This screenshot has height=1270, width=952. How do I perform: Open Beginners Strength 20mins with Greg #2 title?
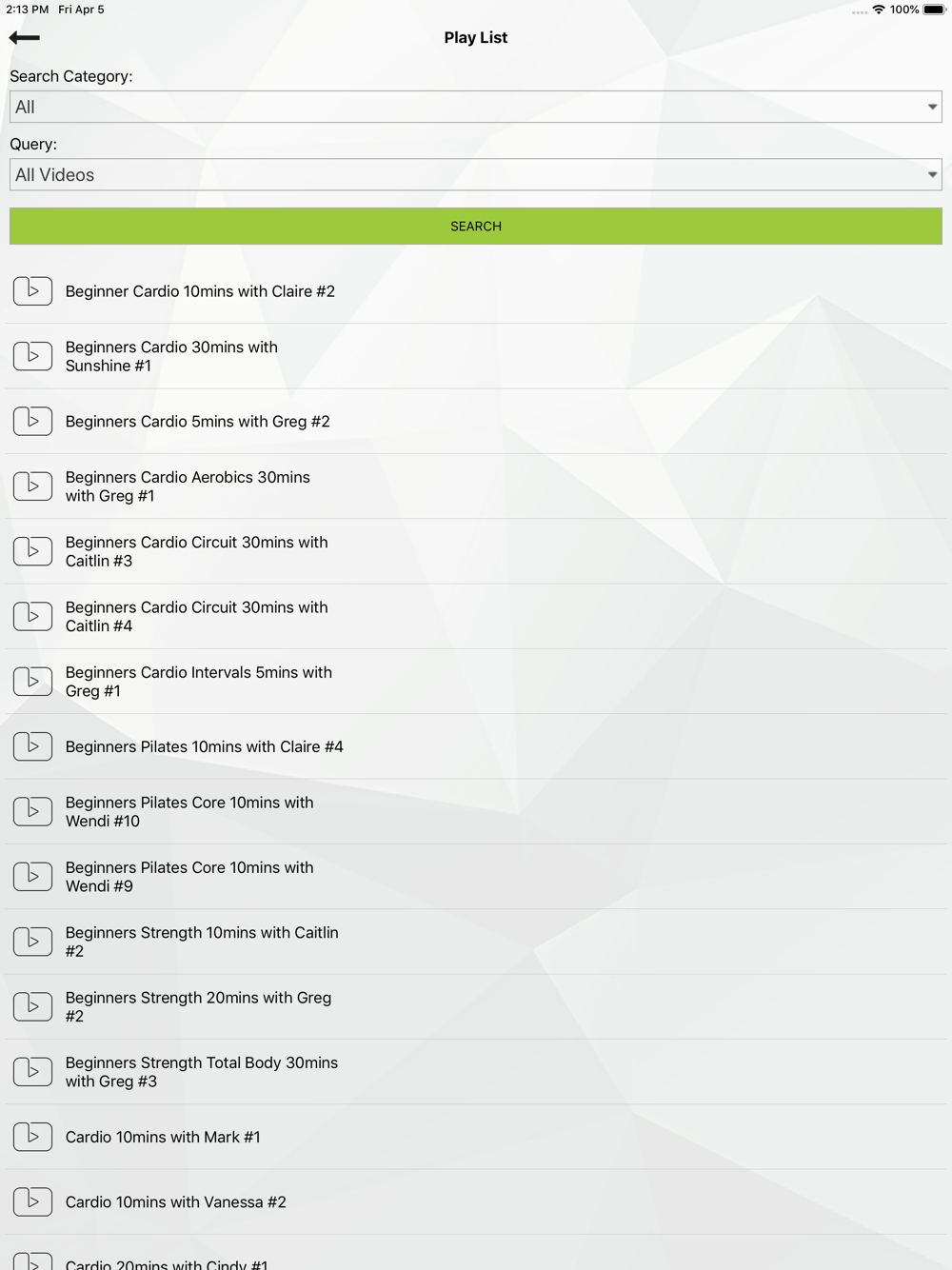click(x=198, y=1006)
